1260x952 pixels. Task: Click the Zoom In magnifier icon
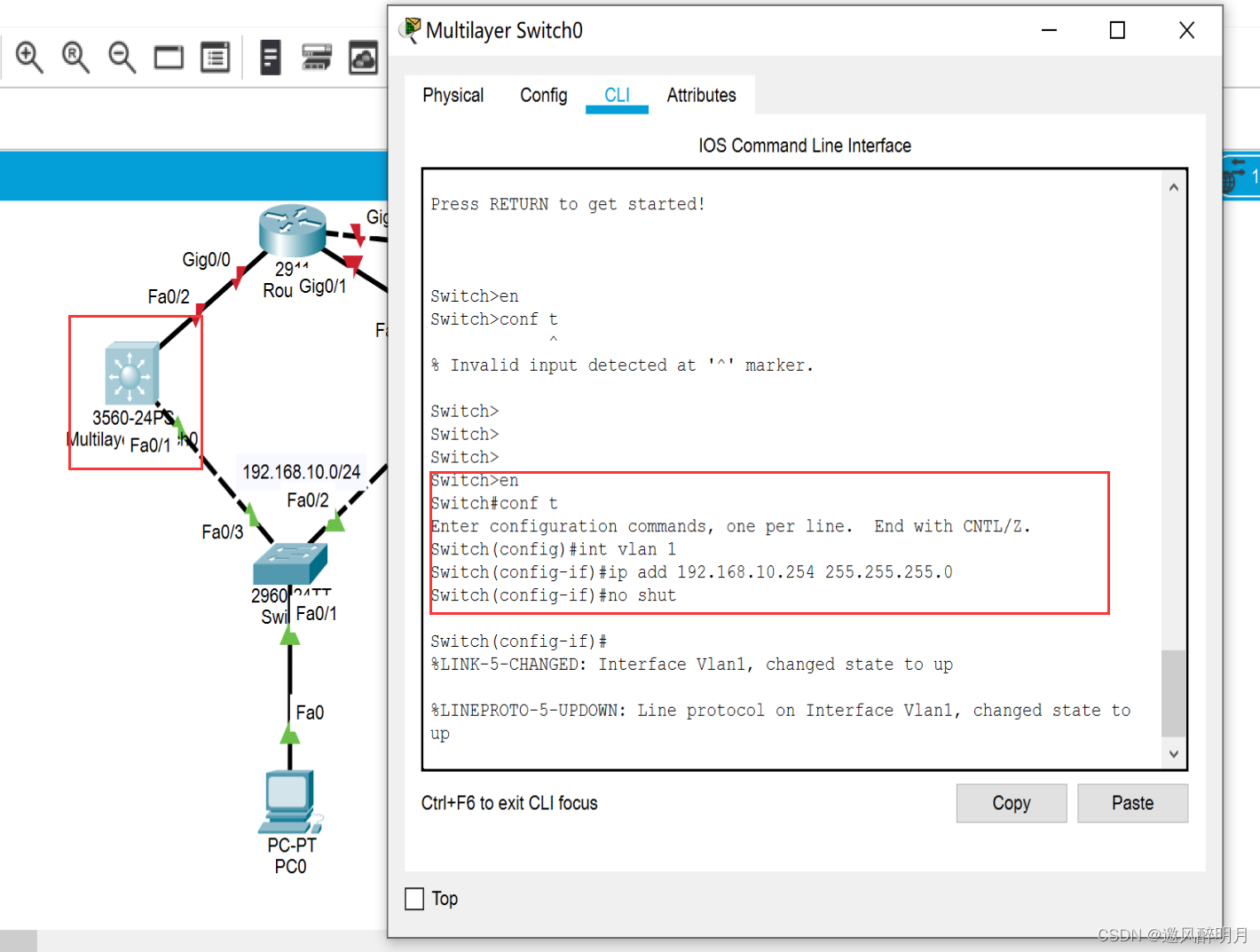(x=29, y=58)
